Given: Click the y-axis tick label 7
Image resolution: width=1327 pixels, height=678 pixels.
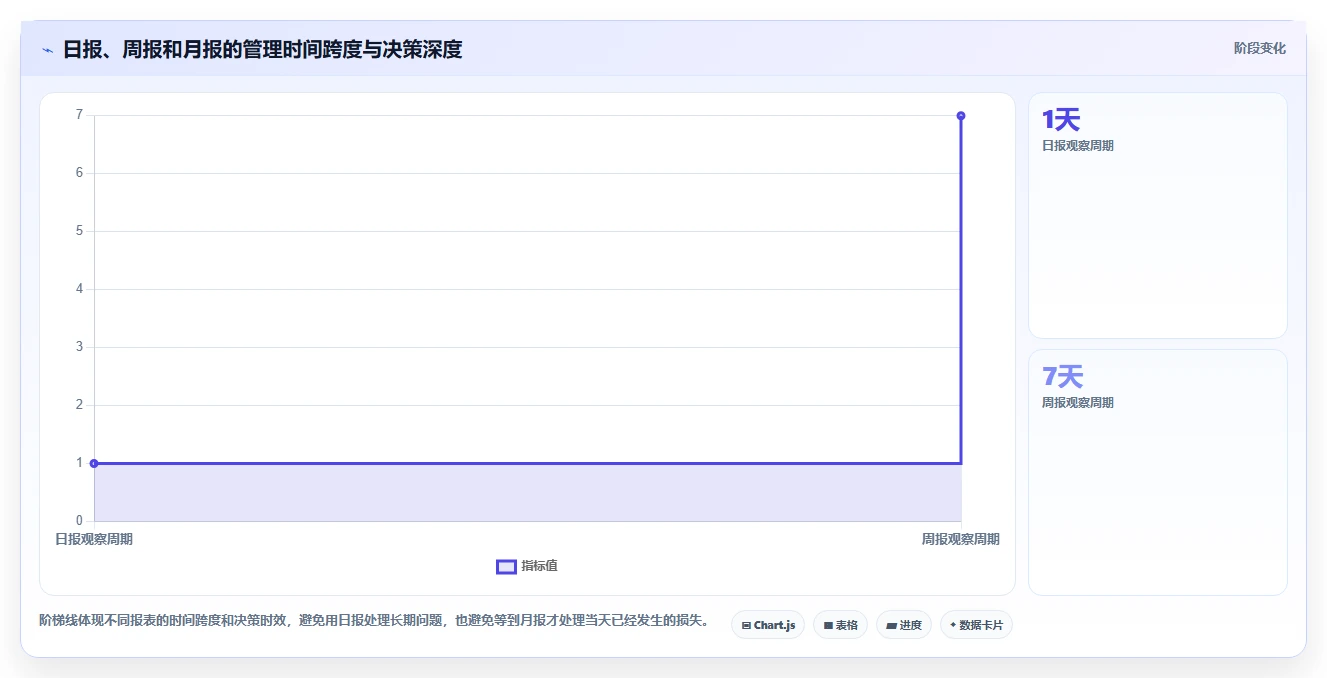Looking at the screenshot, I should click(x=79, y=115).
